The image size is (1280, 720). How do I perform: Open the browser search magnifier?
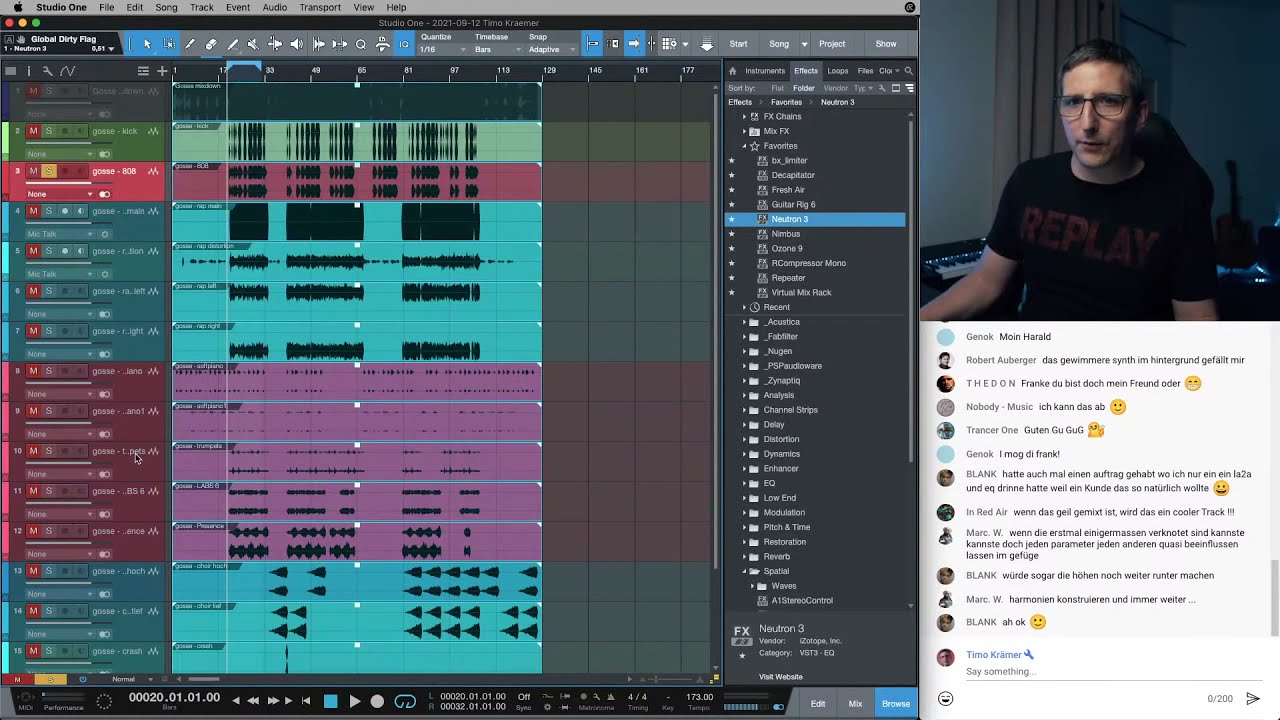point(908,71)
